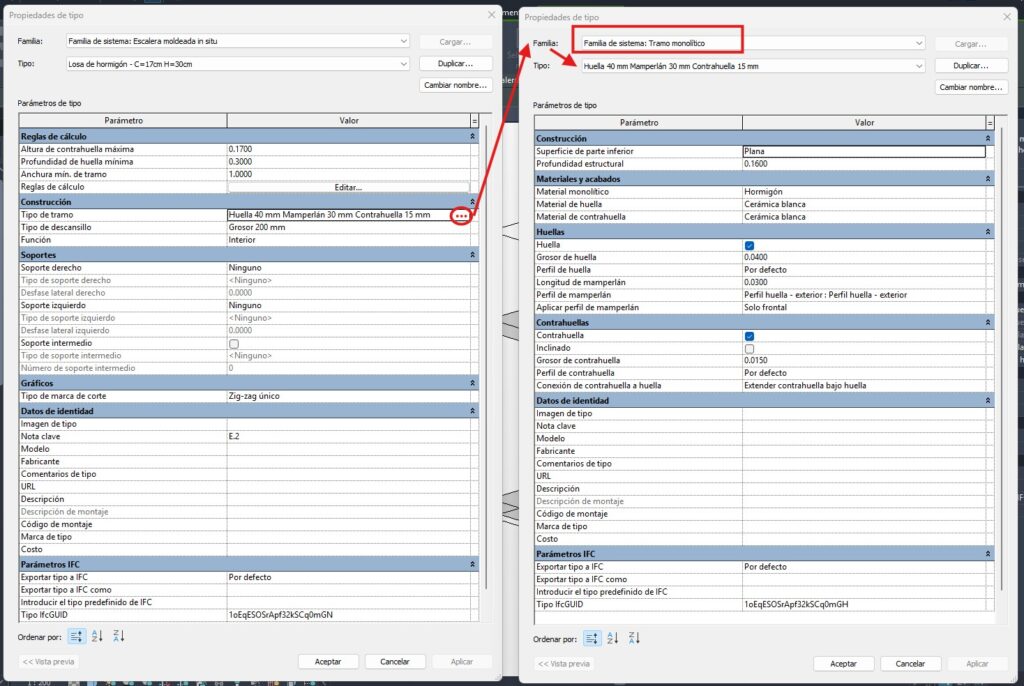Viewport: 1024px width, 686px height.
Task: Collapse the Reglas de cálculo section
Action: [472, 135]
